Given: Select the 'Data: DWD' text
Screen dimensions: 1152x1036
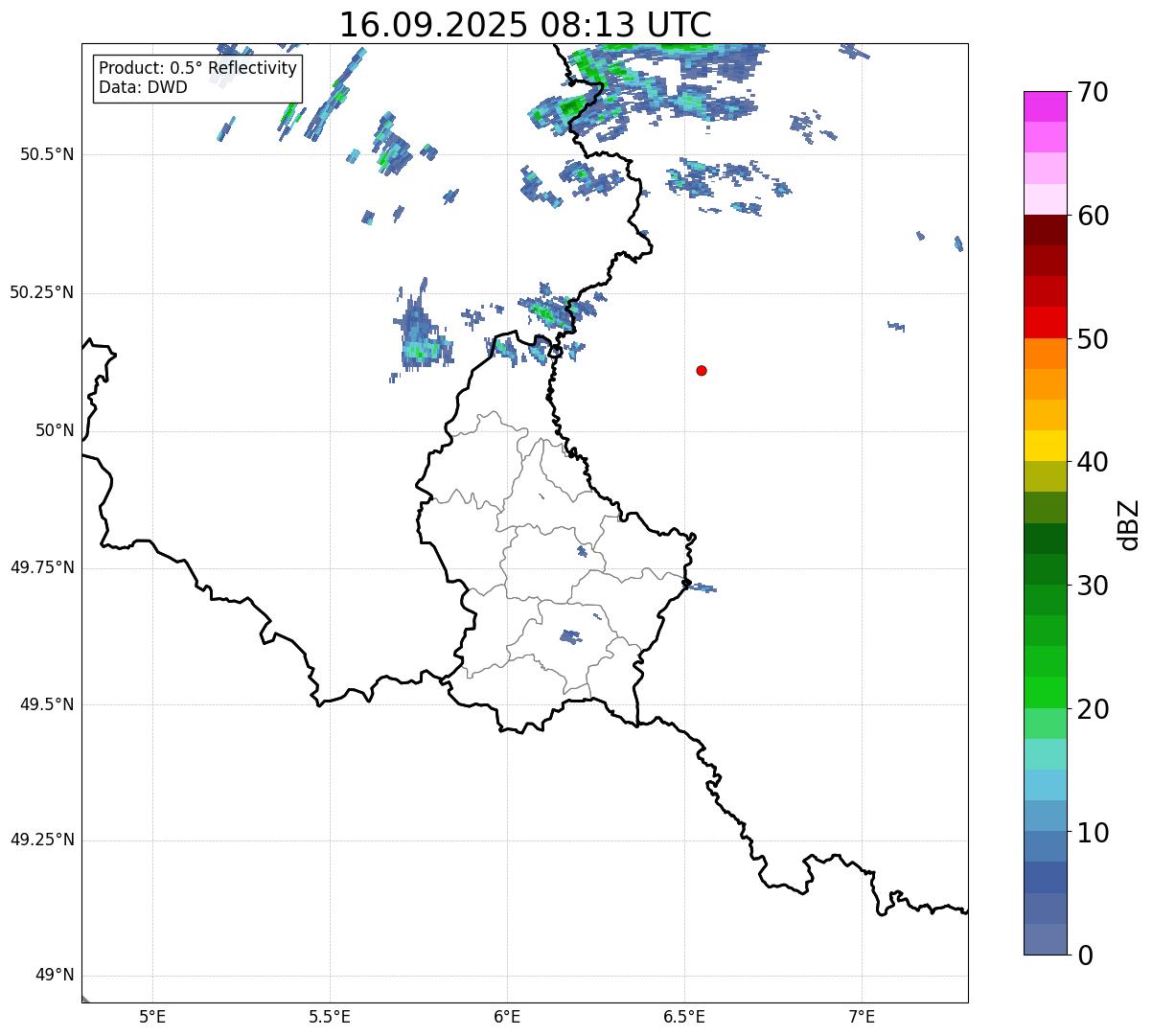Looking at the screenshot, I should pos(143,88).
